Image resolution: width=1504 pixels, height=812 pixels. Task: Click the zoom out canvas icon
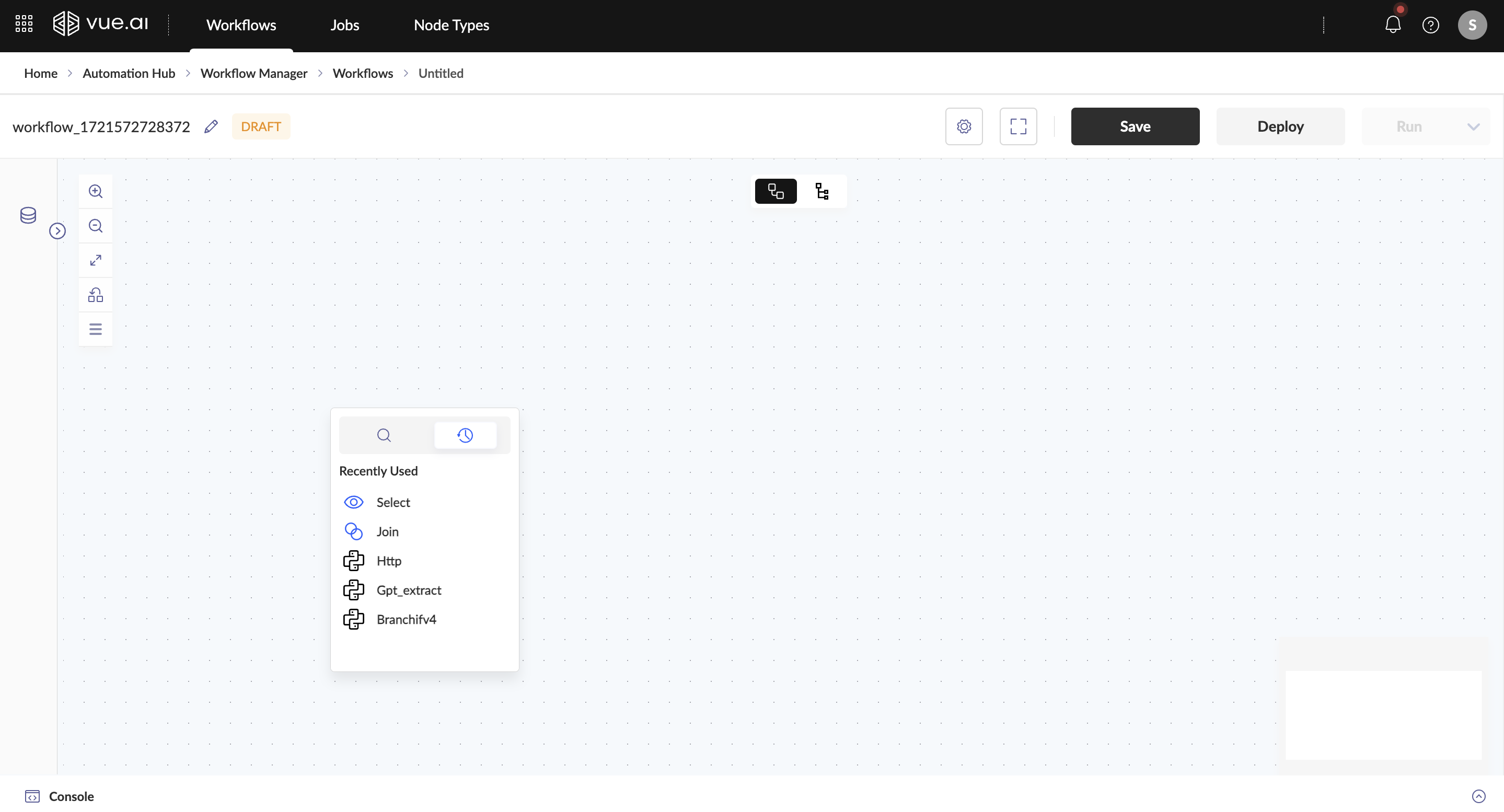coord(96,226)
